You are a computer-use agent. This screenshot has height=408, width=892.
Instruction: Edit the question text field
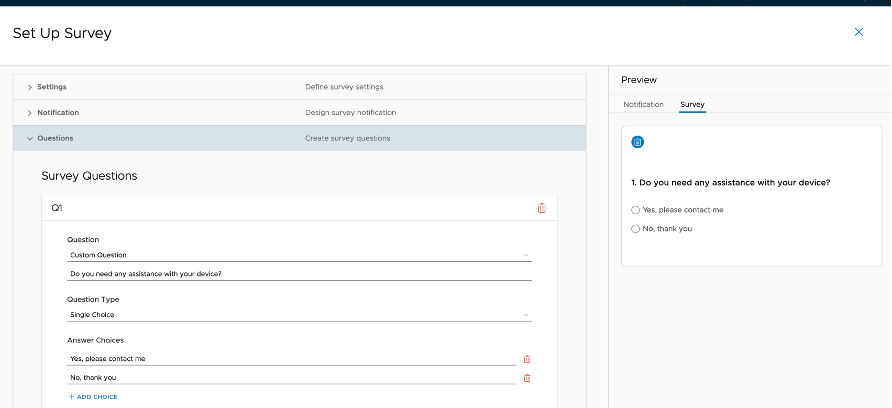(299, 274)
